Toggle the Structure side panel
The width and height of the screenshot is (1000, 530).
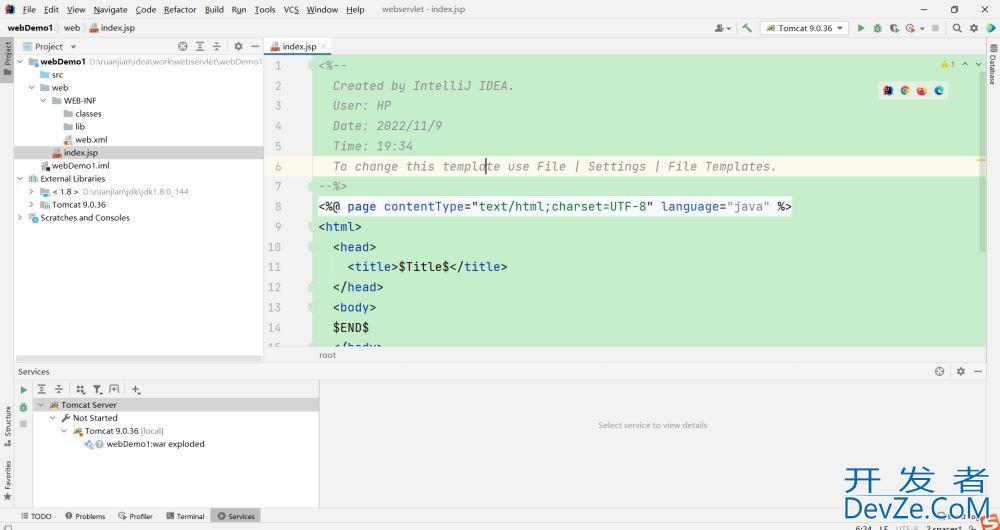point(7,426)
